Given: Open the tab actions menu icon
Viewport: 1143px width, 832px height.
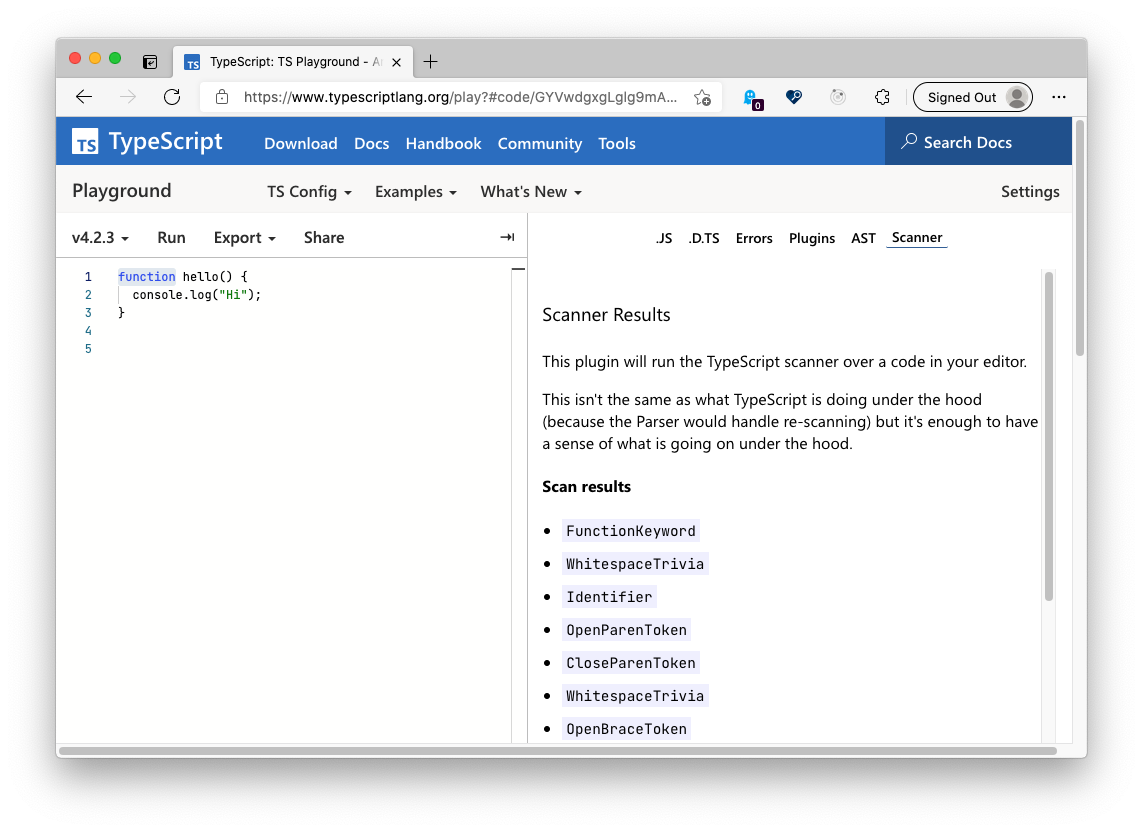Looking at the screenshot, I should tap(150, 62).
